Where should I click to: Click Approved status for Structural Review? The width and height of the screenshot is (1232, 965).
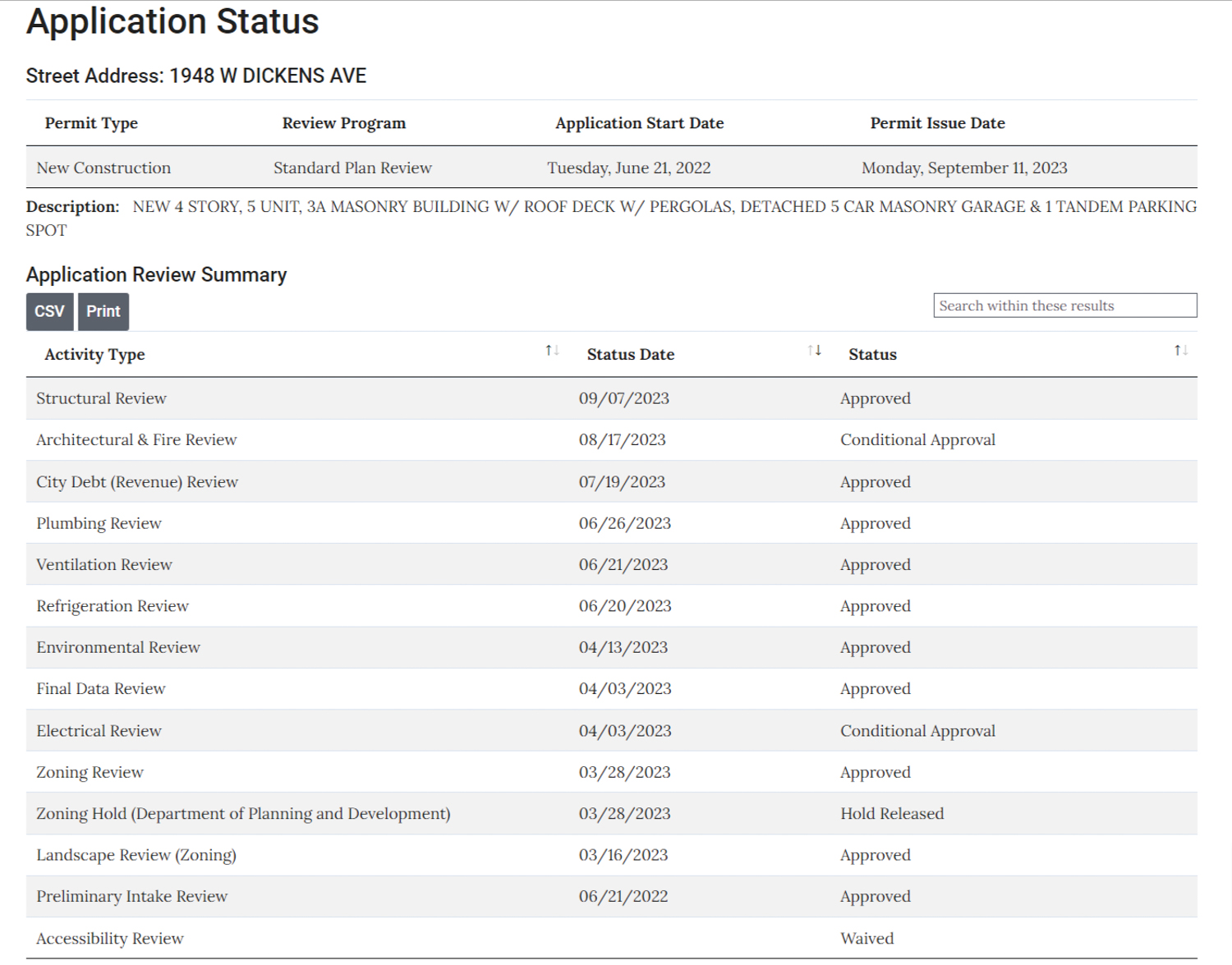click(x=876, y=398)
